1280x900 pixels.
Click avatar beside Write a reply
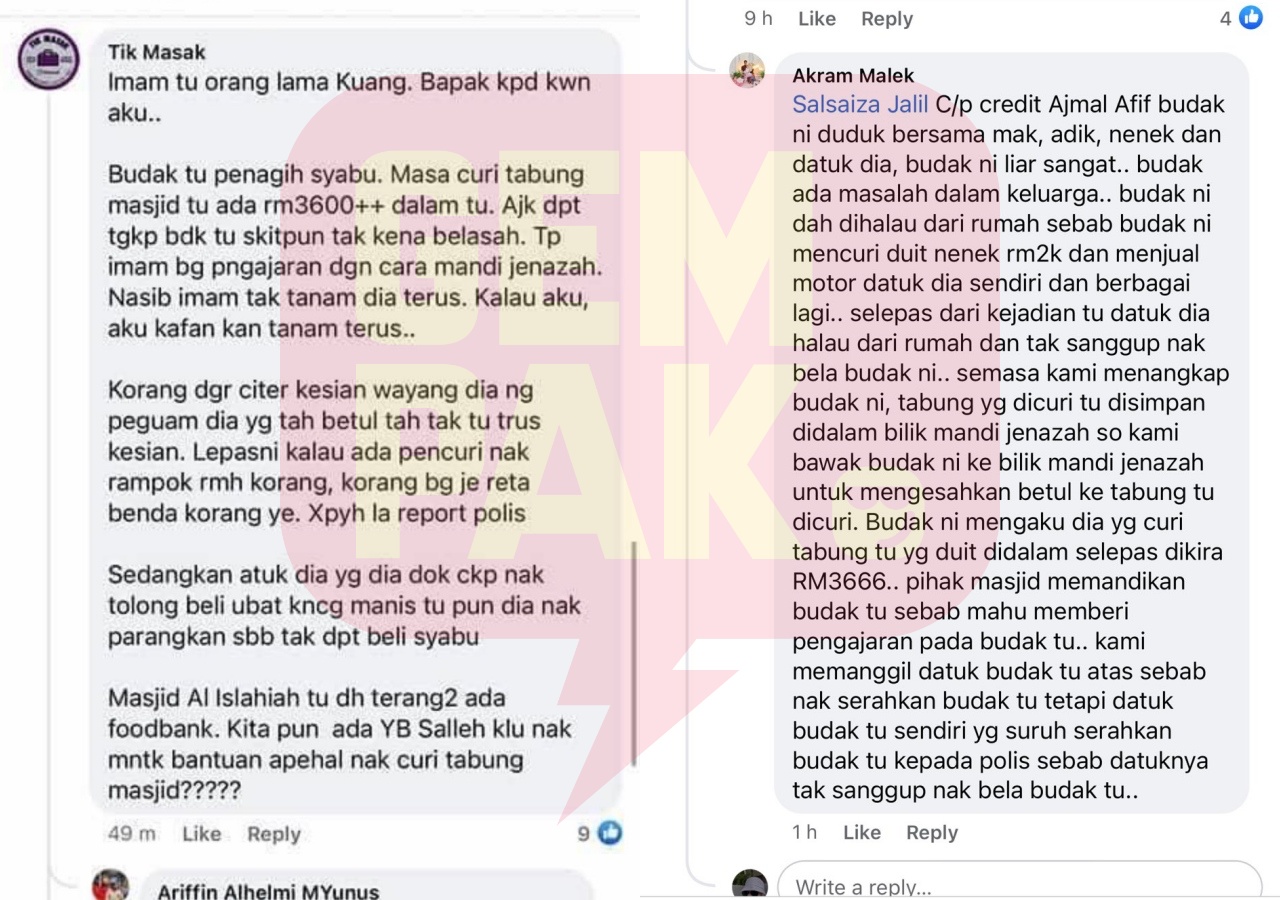point(749,886)
